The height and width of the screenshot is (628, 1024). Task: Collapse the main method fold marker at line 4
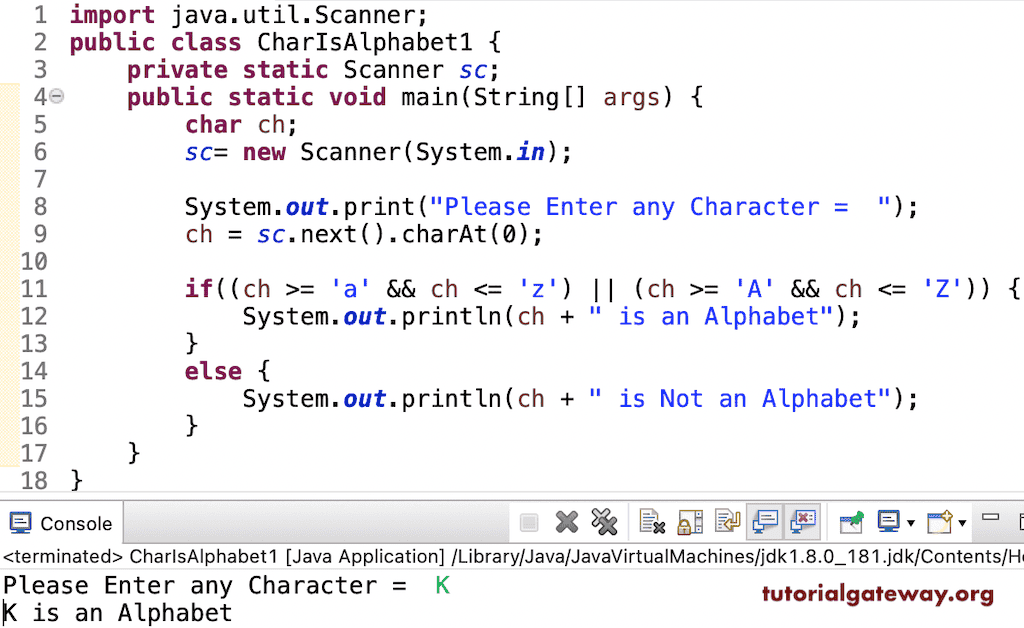56,97
